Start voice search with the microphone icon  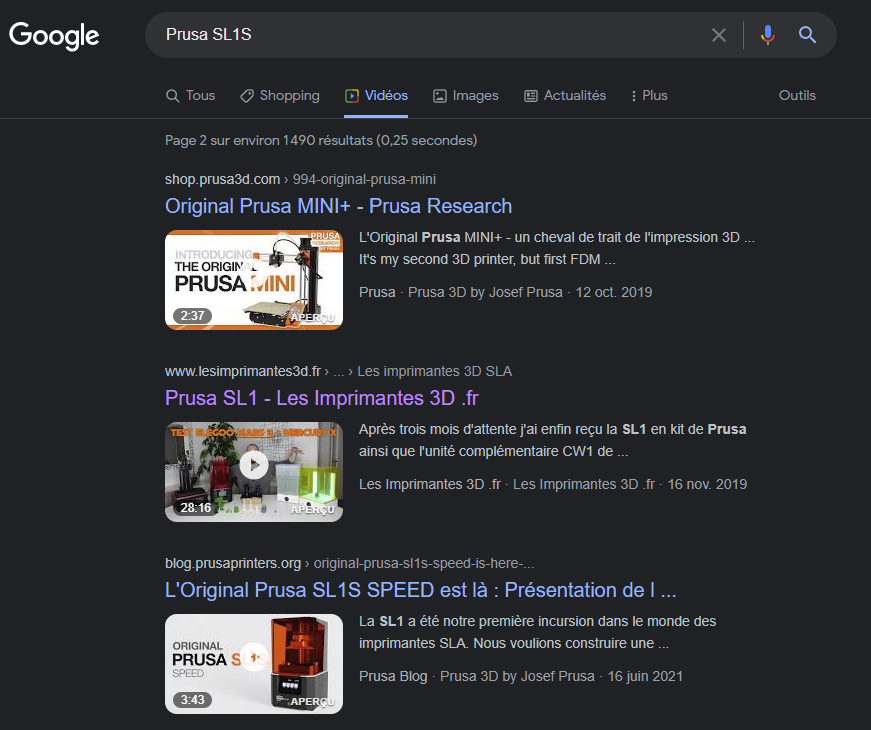pyautogui.click(x=768, y=35)
